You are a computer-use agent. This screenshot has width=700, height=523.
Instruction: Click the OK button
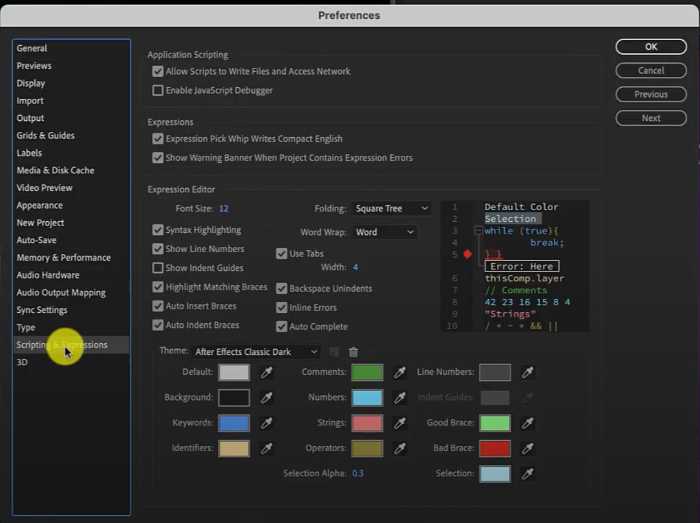[651, 47]
